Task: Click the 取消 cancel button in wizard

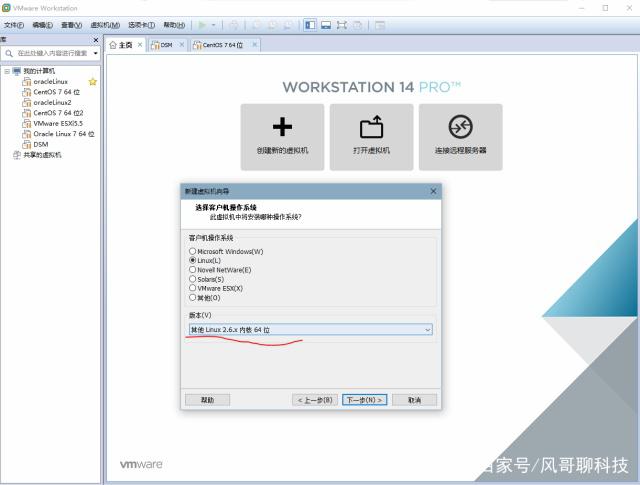Action: click(x=414, y=400)
